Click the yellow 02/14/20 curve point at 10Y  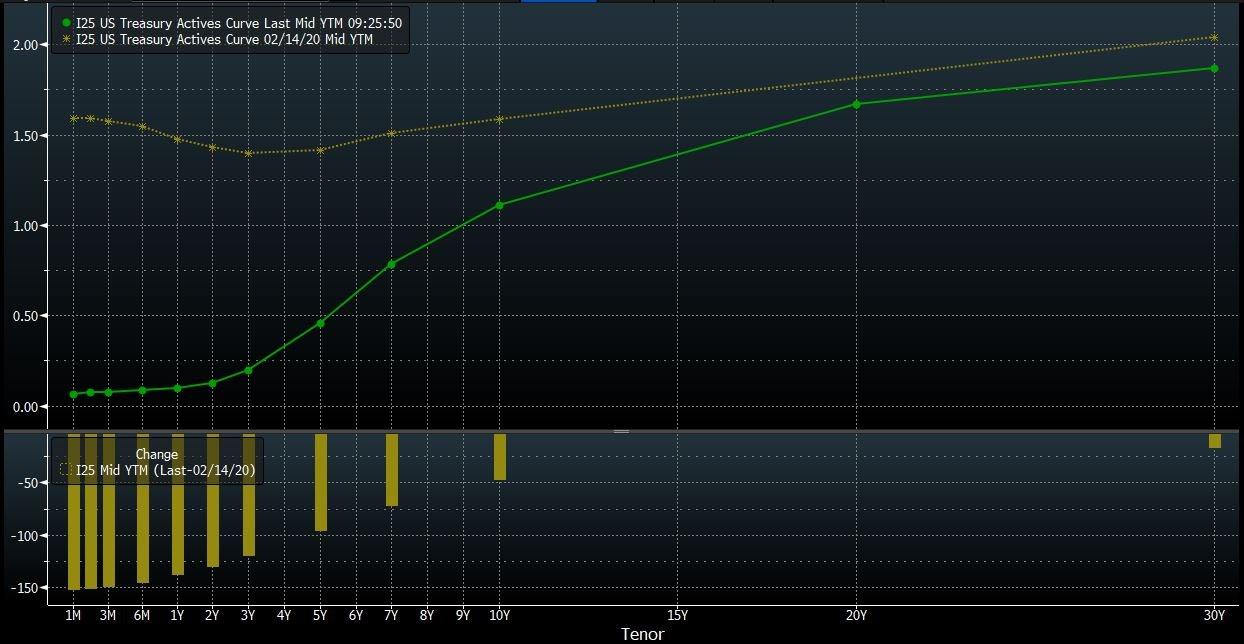500,119
